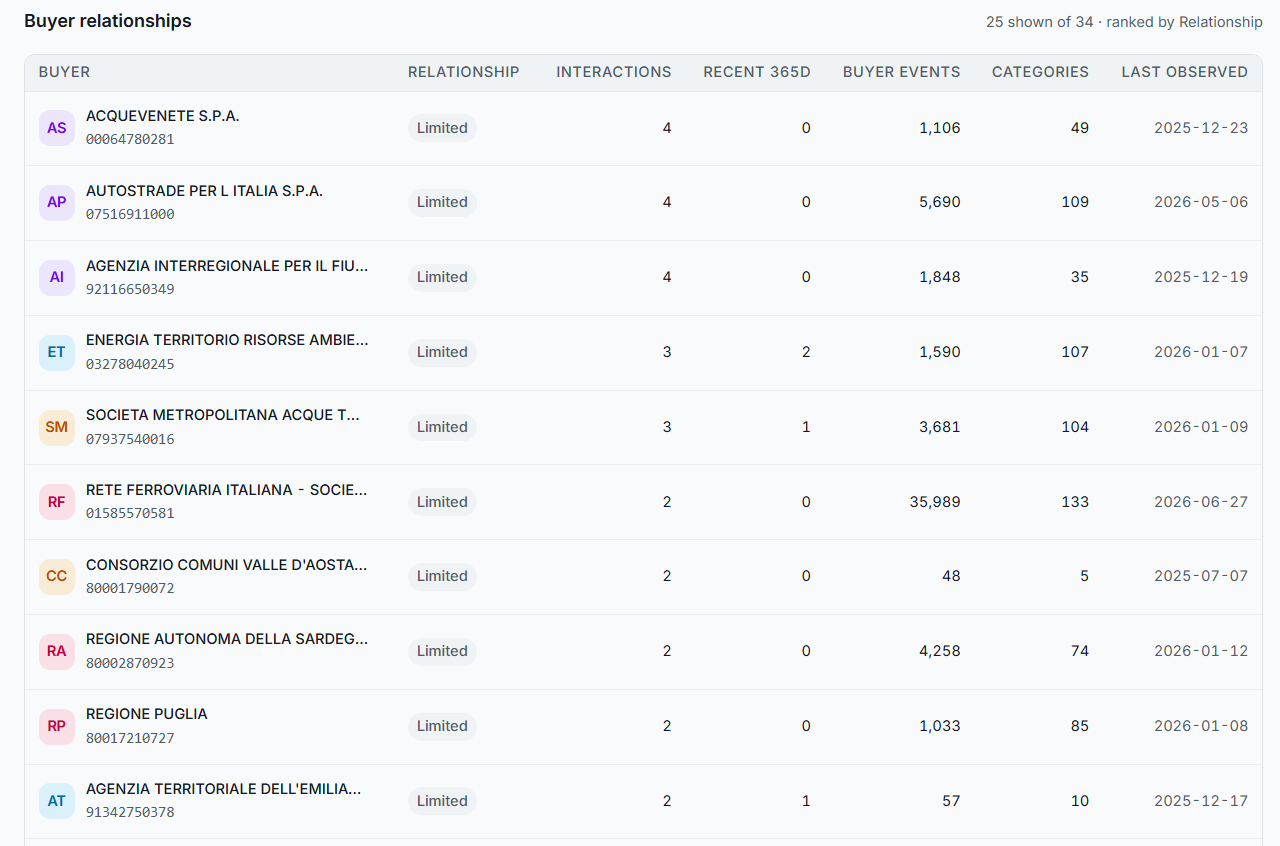
Task: Open buyer RETE FERROVIARIA ITALIANA
Action: tap(227, 490)
